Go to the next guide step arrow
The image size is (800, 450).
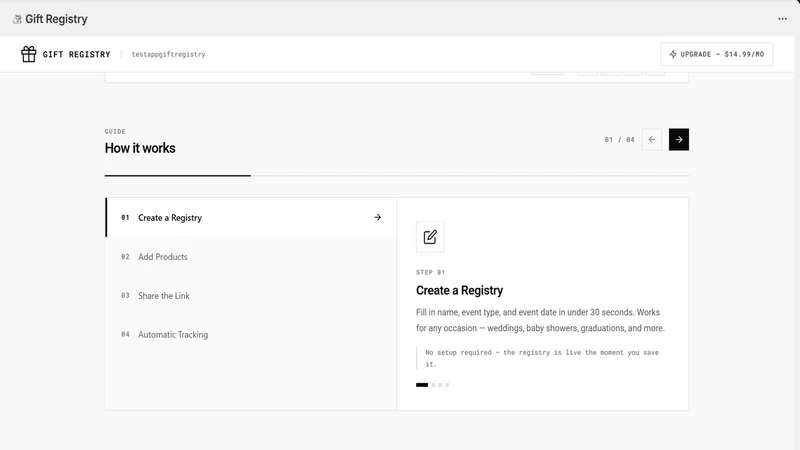679,139
